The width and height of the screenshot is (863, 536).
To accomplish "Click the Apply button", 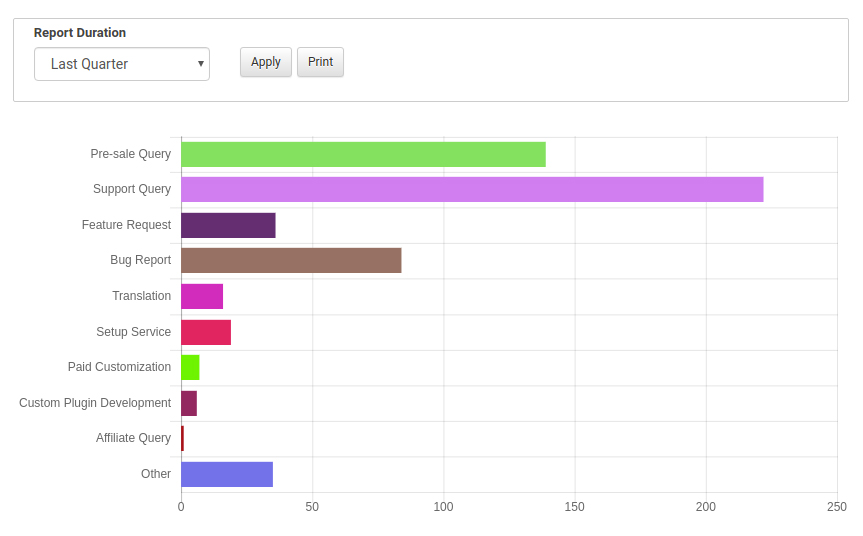I will click(x=266, y=62).
